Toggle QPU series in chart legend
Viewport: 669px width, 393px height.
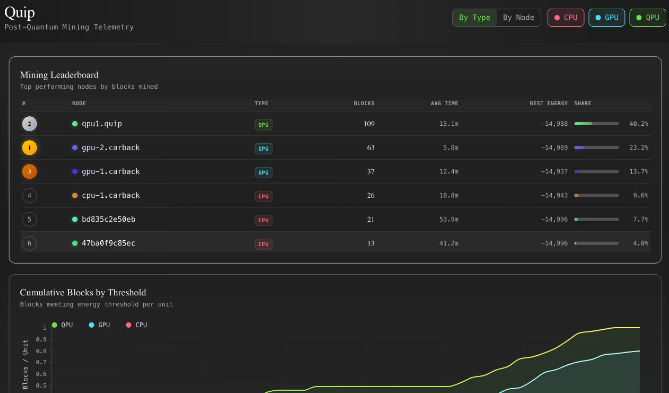pos(62,325)
